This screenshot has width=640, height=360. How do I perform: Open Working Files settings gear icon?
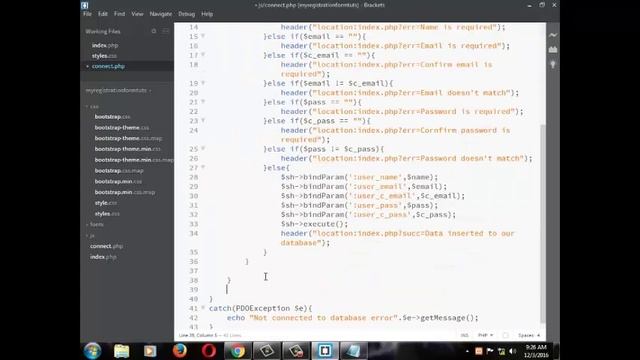(154, 31)
